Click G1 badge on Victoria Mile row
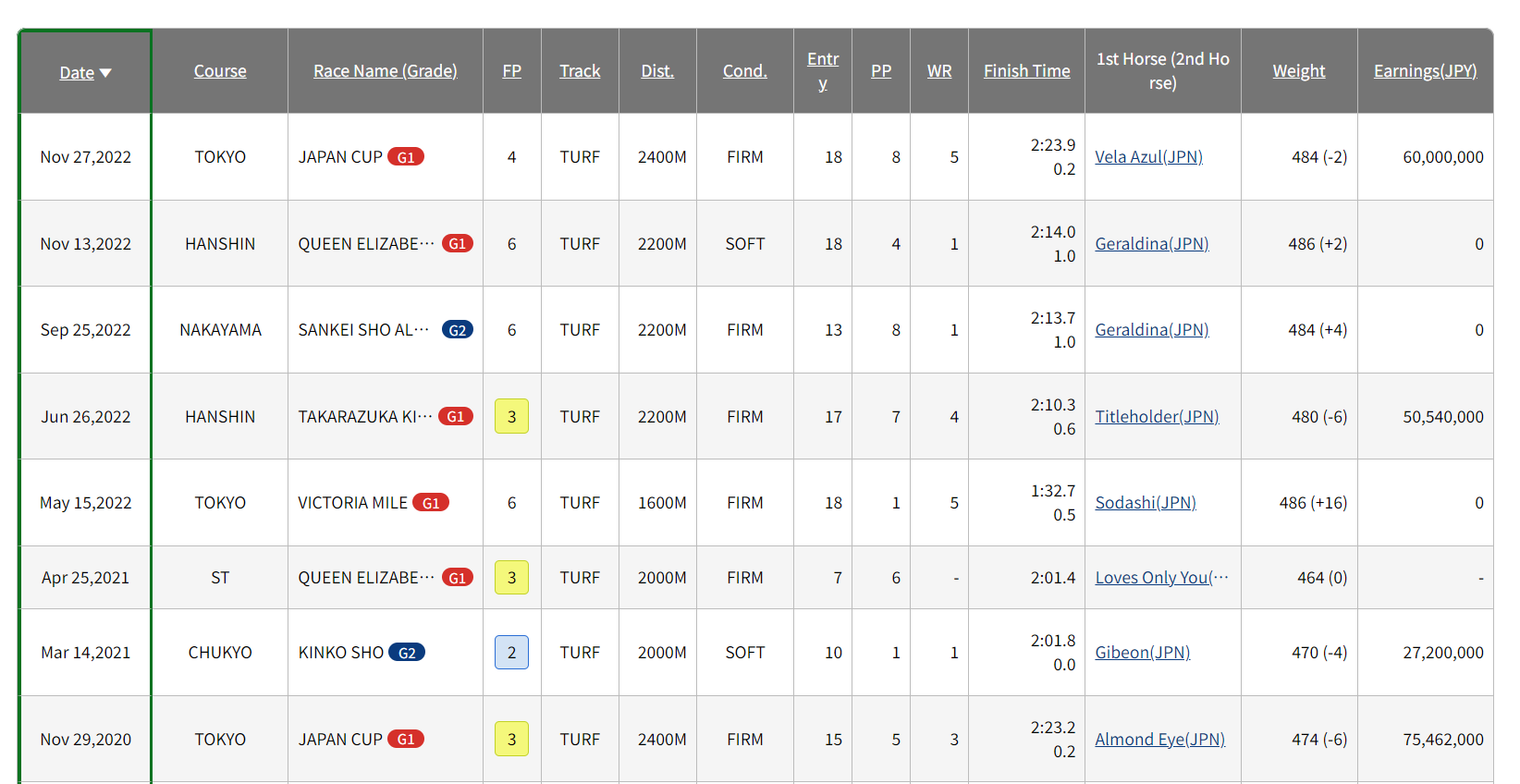 [431, 503]
